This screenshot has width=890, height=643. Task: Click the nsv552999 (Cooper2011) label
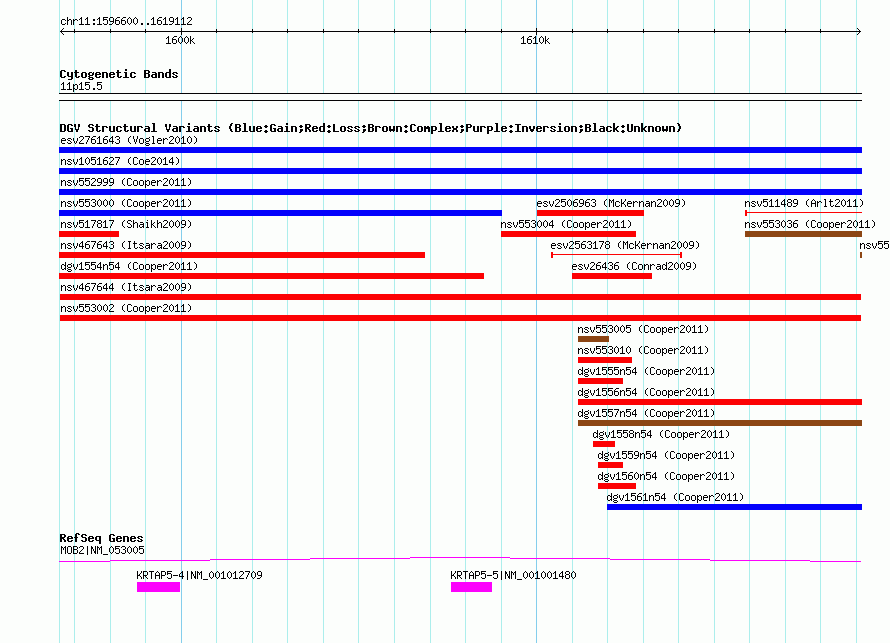[126, 182]
